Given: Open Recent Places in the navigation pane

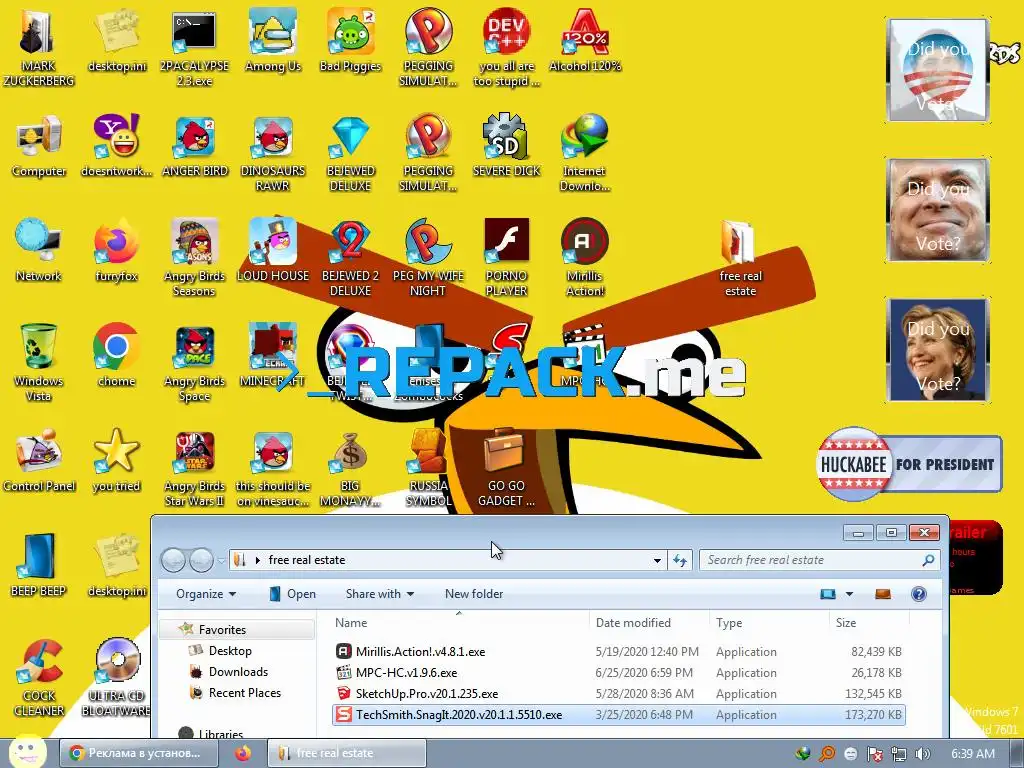Looking at the screenshot, I should [245, 692].
